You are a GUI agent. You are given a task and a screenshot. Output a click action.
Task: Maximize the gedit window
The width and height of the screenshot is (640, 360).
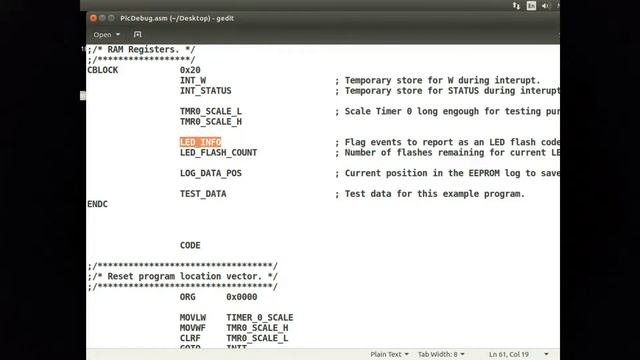tap(111, 18)
